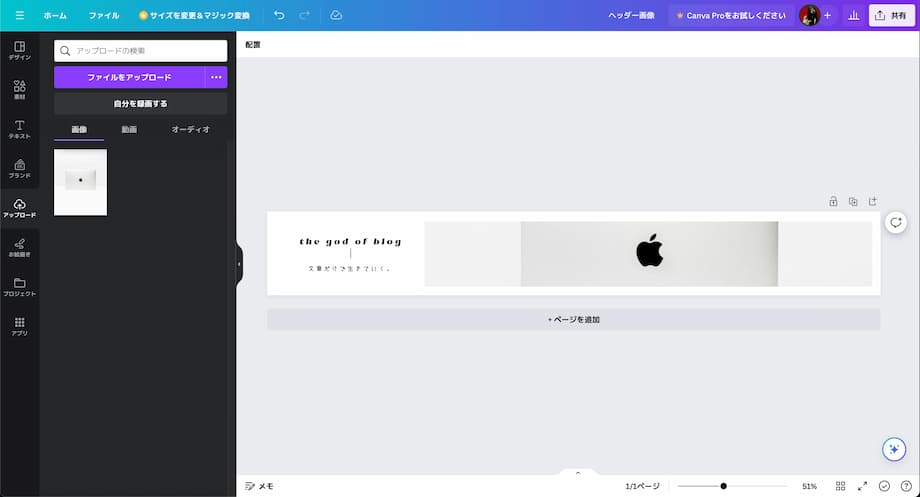Open the メモ notes panel
This screenshot has width=920, height=497.
(x=259, y=486)
